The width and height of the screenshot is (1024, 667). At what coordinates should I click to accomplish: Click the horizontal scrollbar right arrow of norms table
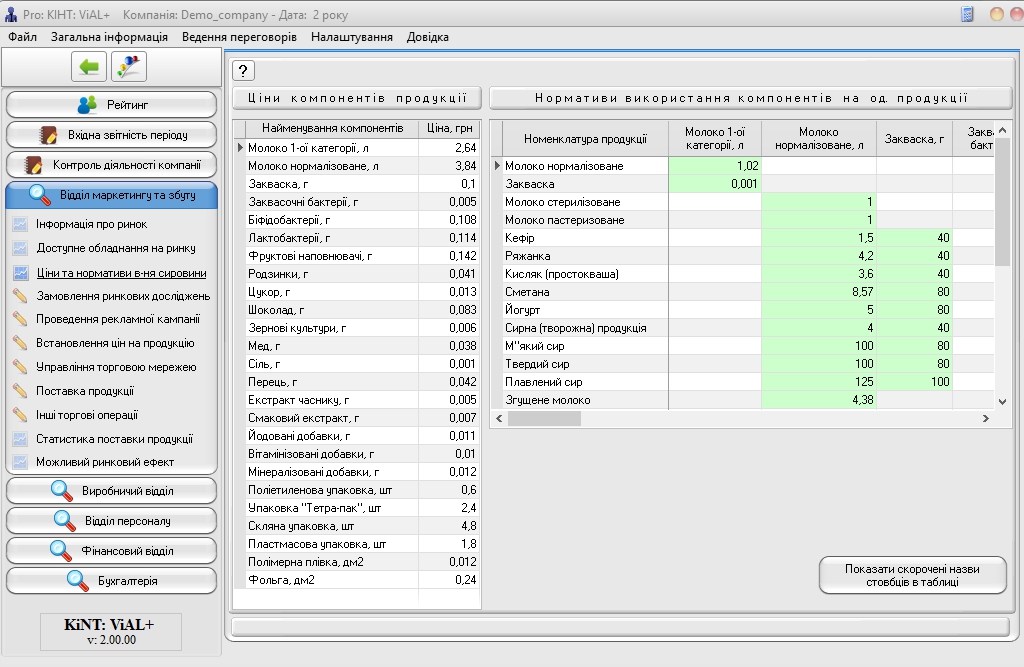pos(989,418)
